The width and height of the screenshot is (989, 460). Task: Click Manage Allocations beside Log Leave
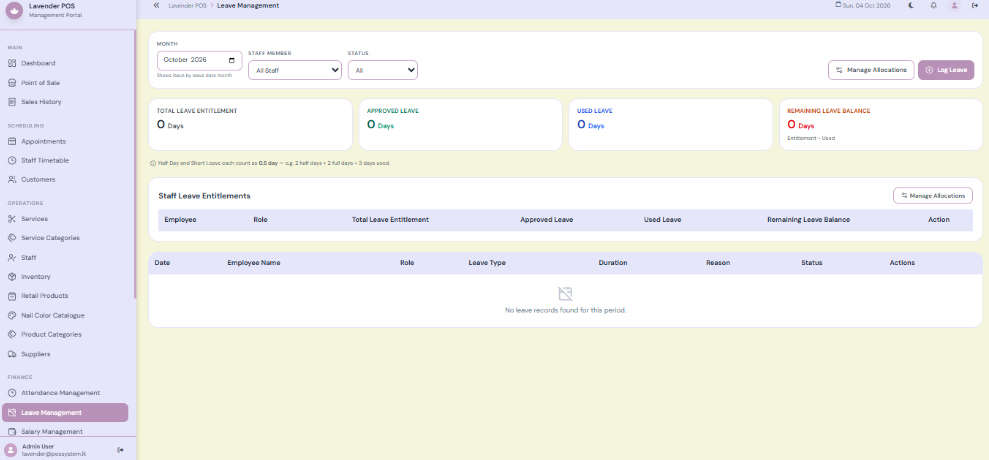[871, 70]
